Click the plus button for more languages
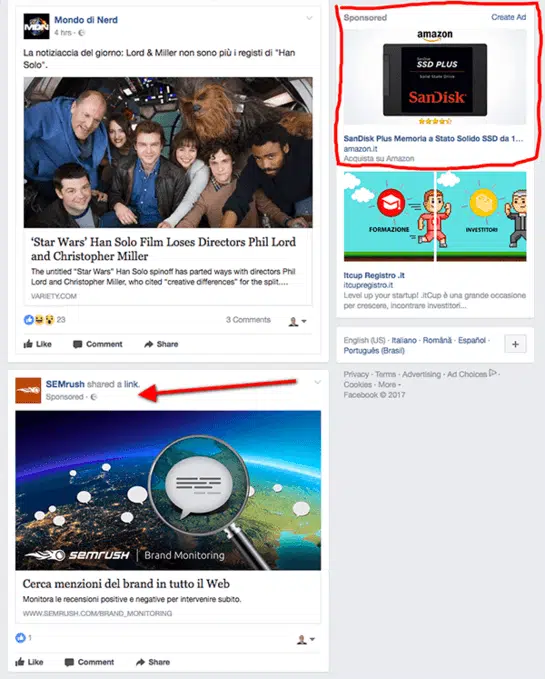Viewport: 545px width, 679px height. 515,344
